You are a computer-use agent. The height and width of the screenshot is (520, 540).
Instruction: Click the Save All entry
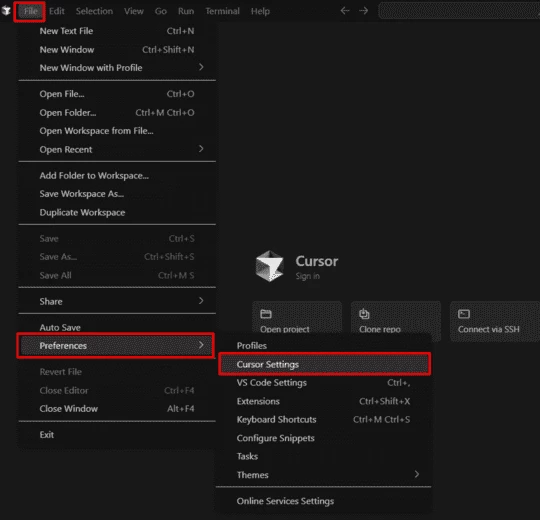(x=117, y=275)
